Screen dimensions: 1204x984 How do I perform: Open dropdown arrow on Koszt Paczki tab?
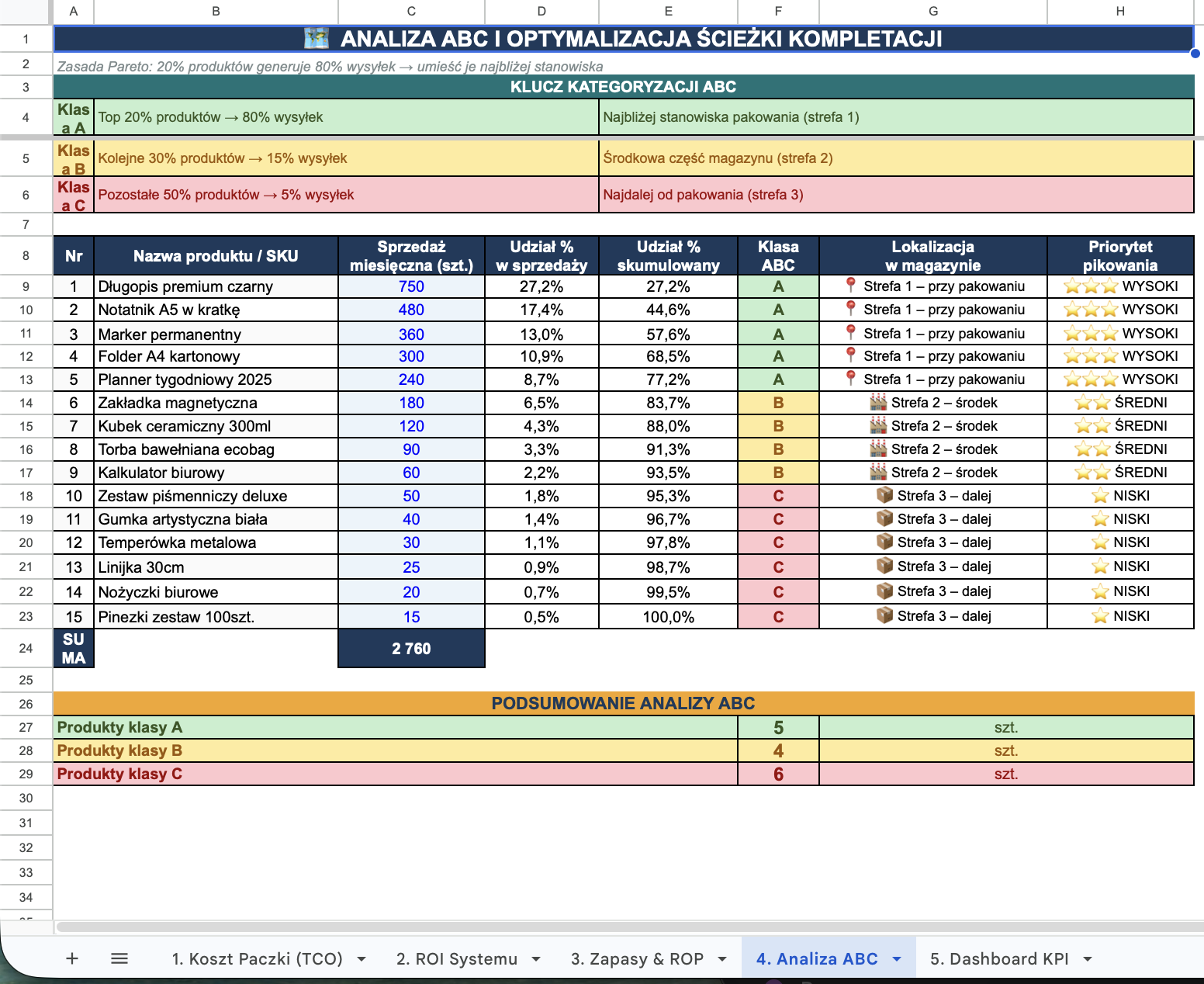pyautogui.click(x=362, y=959)
